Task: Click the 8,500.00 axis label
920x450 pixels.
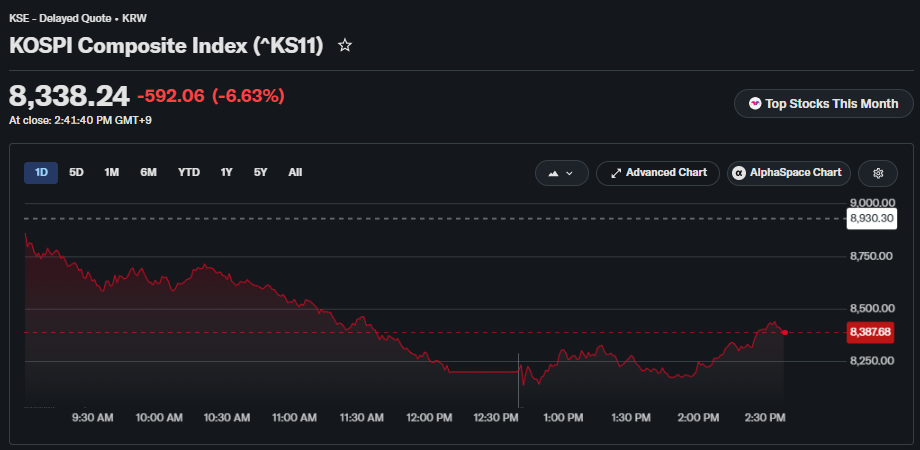Action: [x=871, y=309]
